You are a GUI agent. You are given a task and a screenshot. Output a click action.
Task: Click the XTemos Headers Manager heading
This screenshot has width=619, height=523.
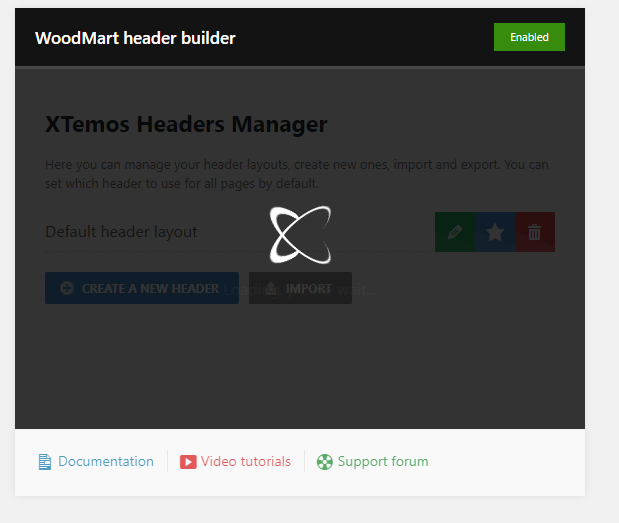[x=186, y=124]
